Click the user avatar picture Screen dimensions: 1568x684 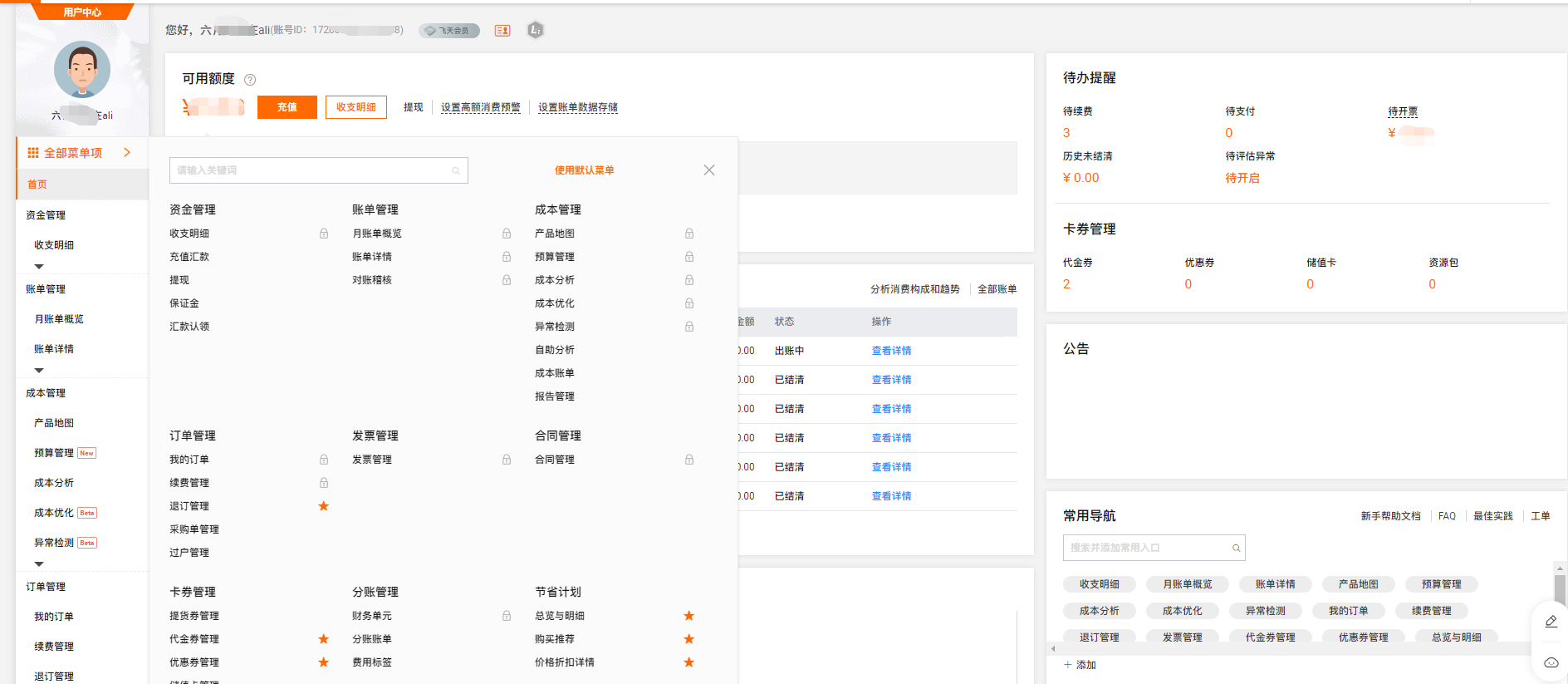click(82, 70)
